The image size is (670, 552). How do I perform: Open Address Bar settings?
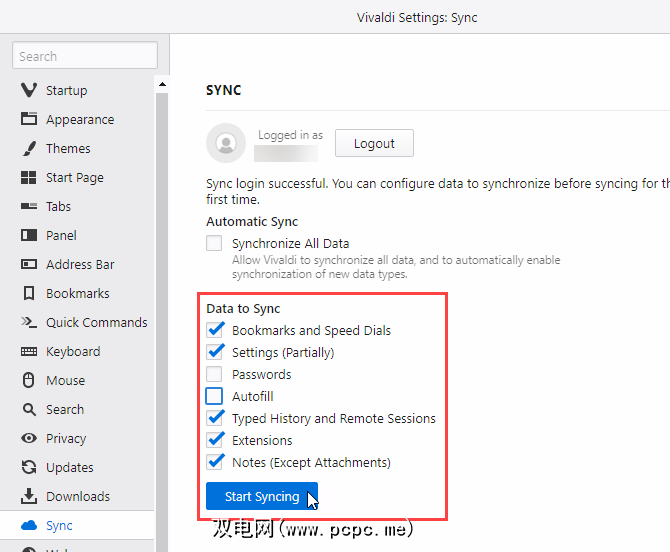pyautogui.click(x=80, y=264)
